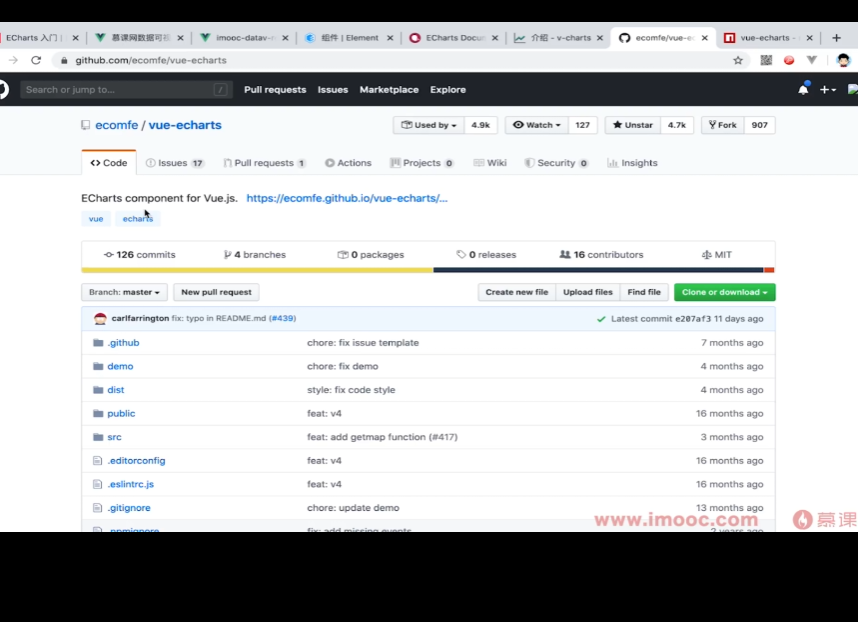Click the dark blue language bar segment

[x=598, y=270]
